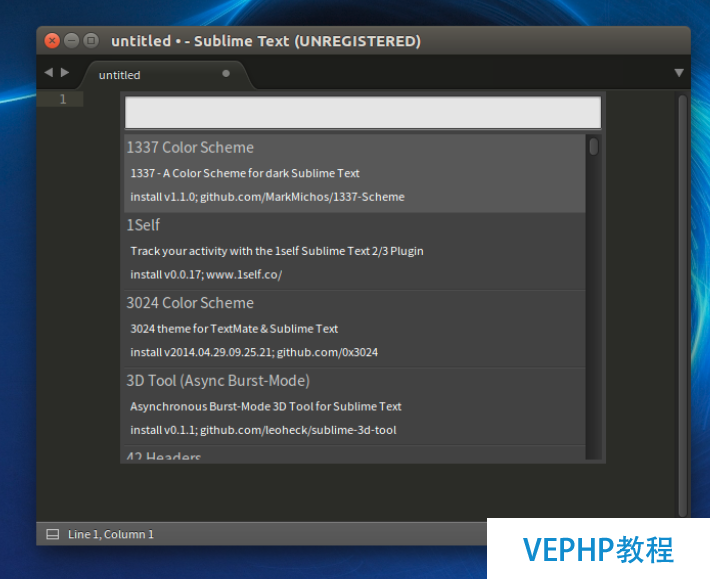Focus the package search input field
Viewport: 710px width, 579px height.
[363, 112]
